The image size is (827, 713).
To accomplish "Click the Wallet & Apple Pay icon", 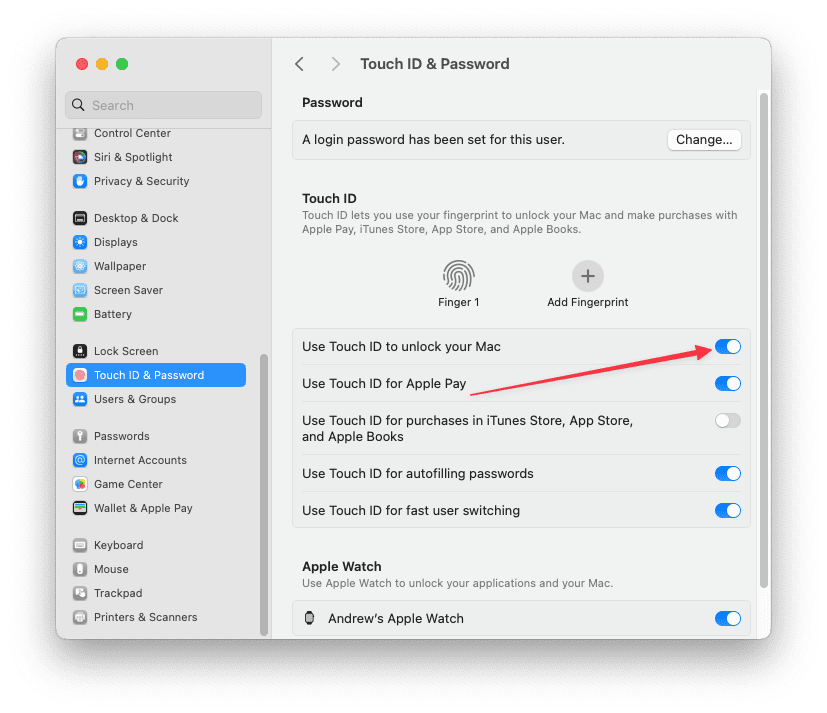I will (x=80, y=508).
